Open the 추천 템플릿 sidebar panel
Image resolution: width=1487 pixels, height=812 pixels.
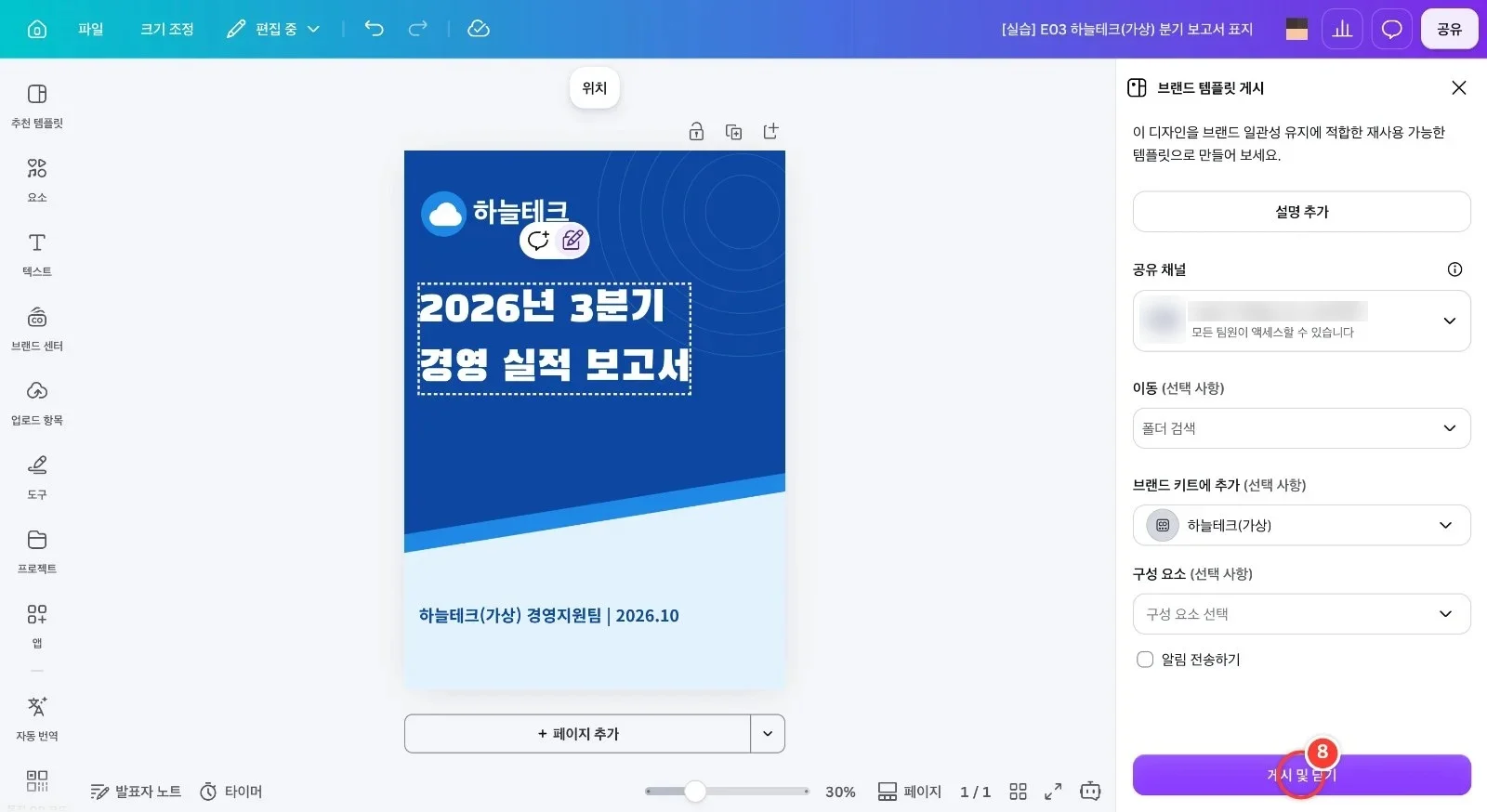37,106
